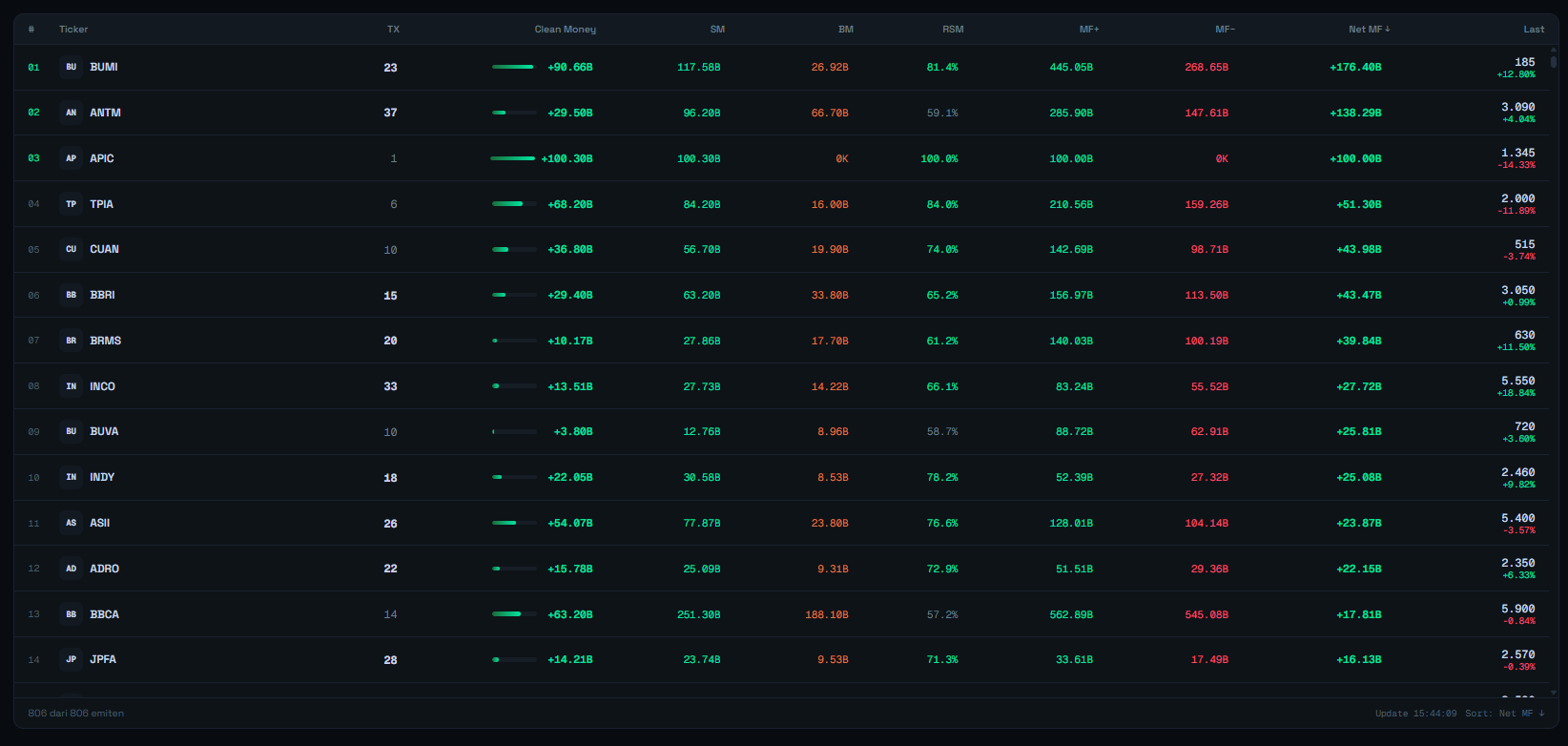Click the BBCA Clean Money progress bar
The width and height of the screenshot is (1568, 746).
514,614
